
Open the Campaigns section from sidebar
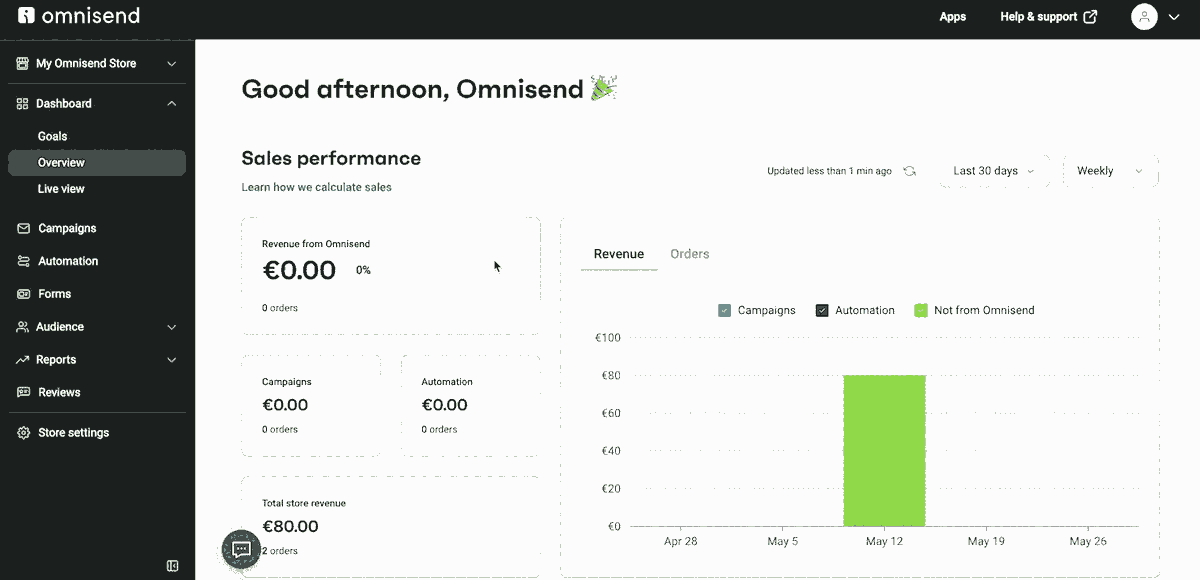pos(67,228)
